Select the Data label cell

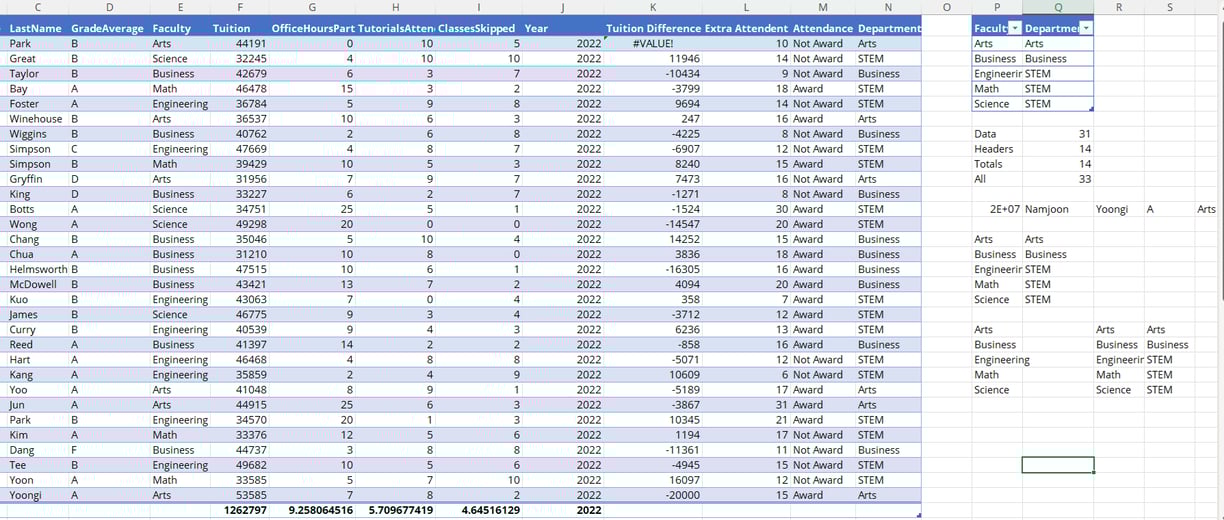[997, 134]
